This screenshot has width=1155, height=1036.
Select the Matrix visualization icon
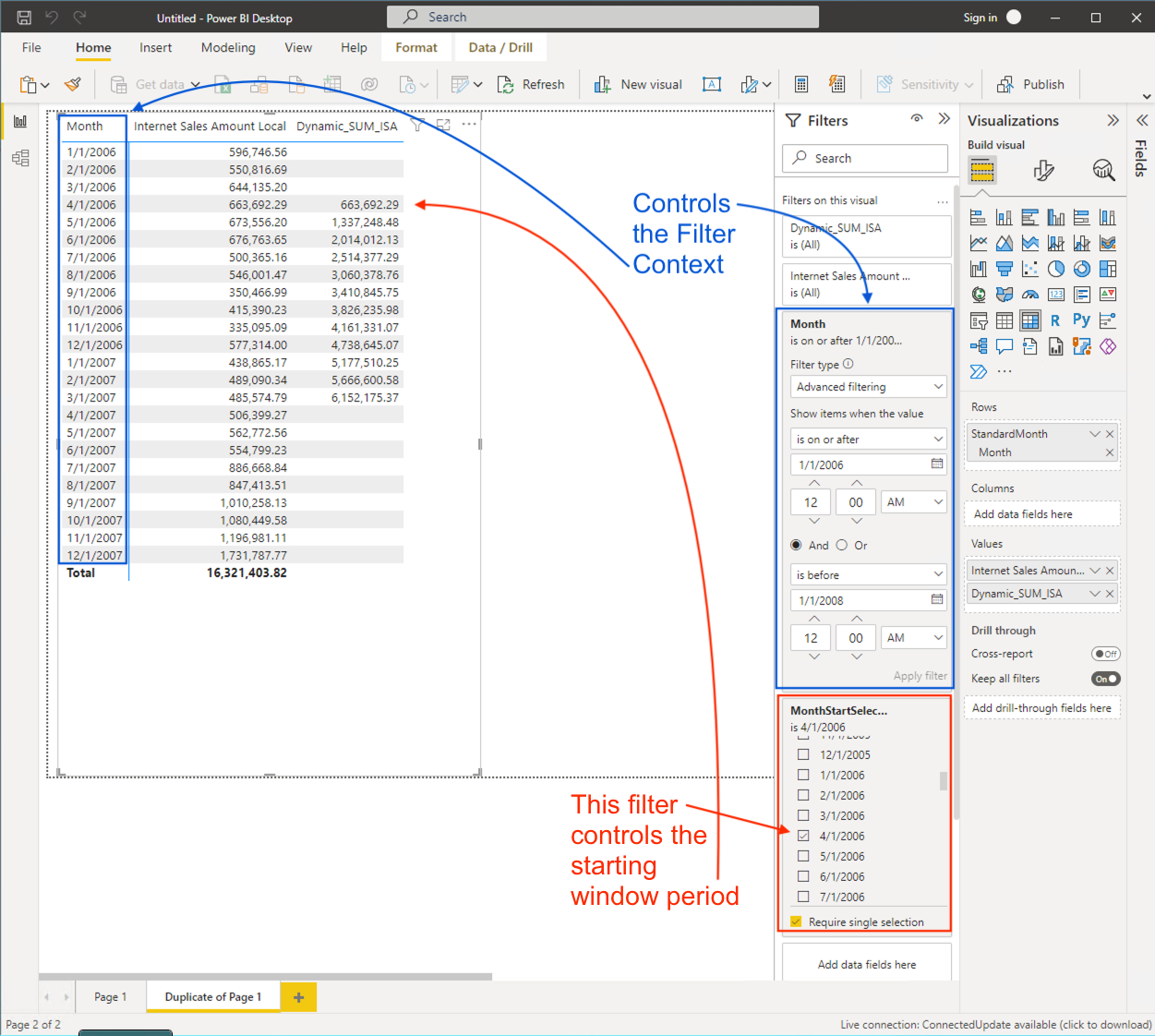1030,320
